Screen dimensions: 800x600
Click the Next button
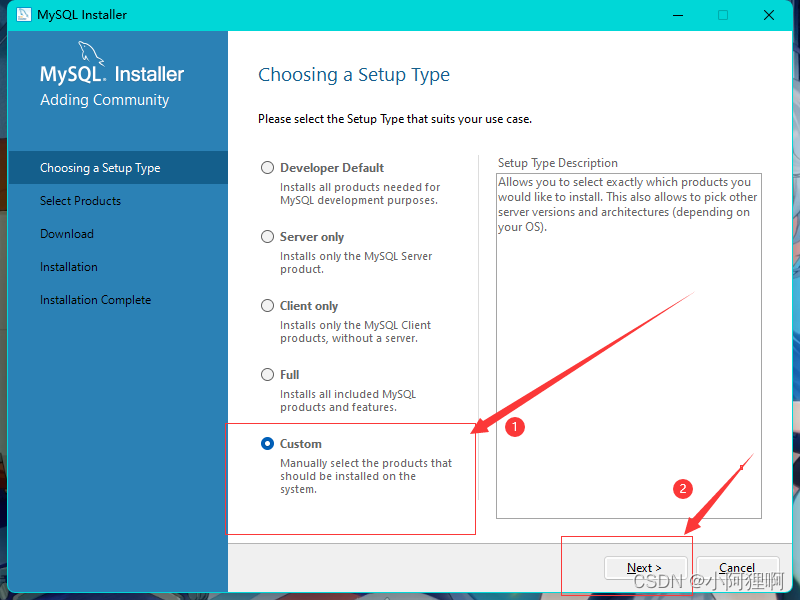(645, 568)
